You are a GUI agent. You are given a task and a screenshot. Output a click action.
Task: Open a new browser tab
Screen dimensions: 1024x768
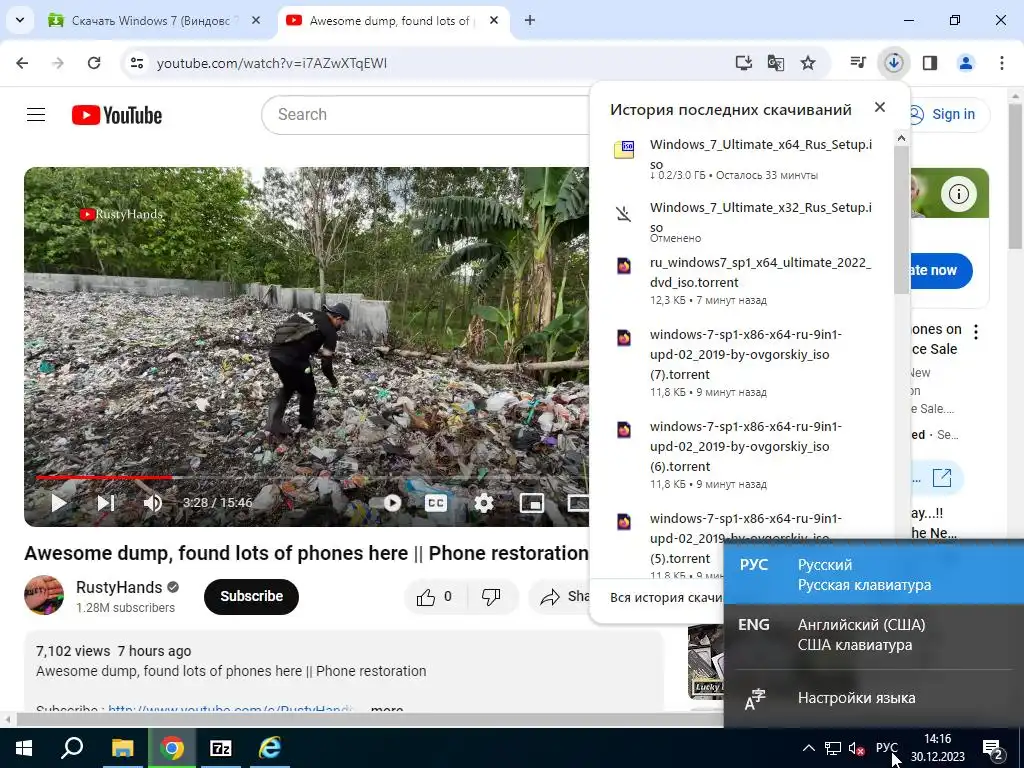(x=530, y=21)
